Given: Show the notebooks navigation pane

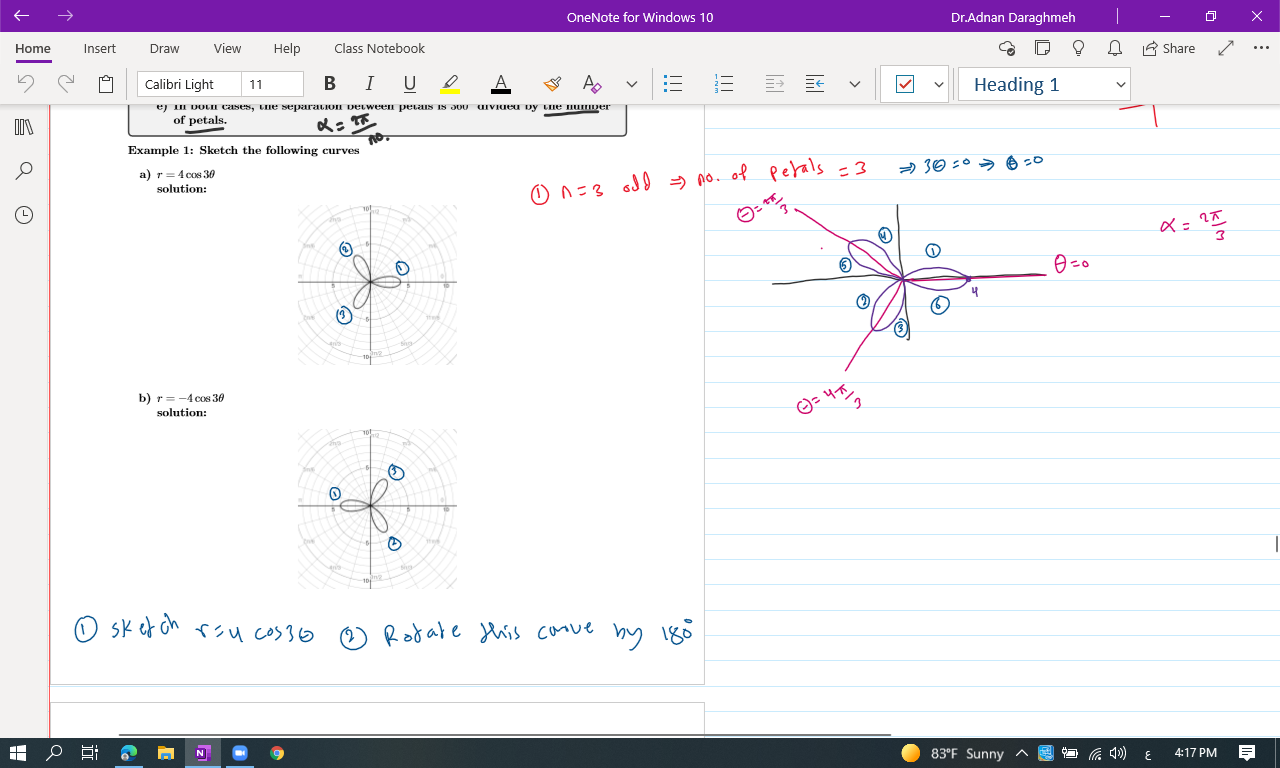Looking at the screenshot, I should coord(24,127).
